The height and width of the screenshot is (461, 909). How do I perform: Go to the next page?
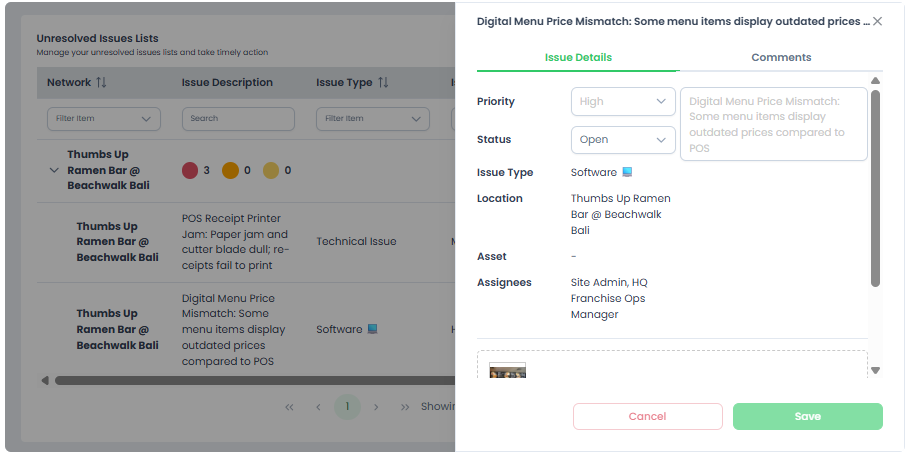pyautogui.click(x=376, y=407)
